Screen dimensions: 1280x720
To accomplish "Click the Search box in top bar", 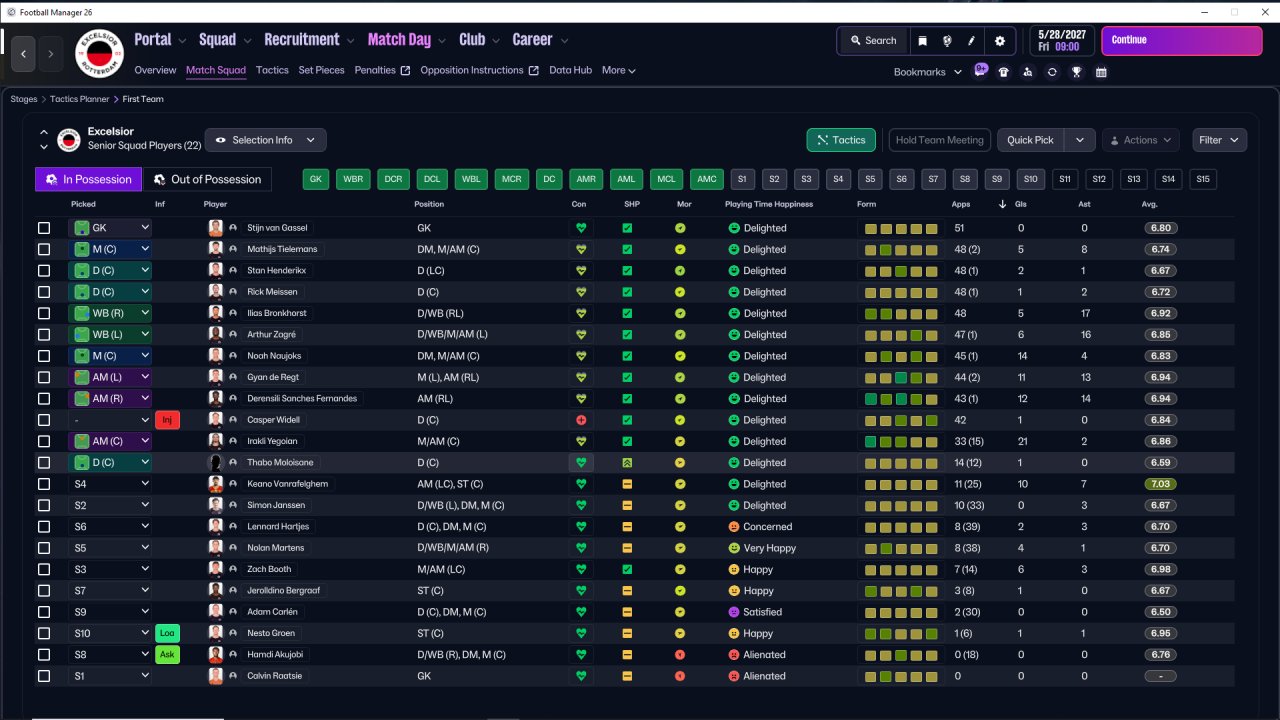I will pos(873,41).
